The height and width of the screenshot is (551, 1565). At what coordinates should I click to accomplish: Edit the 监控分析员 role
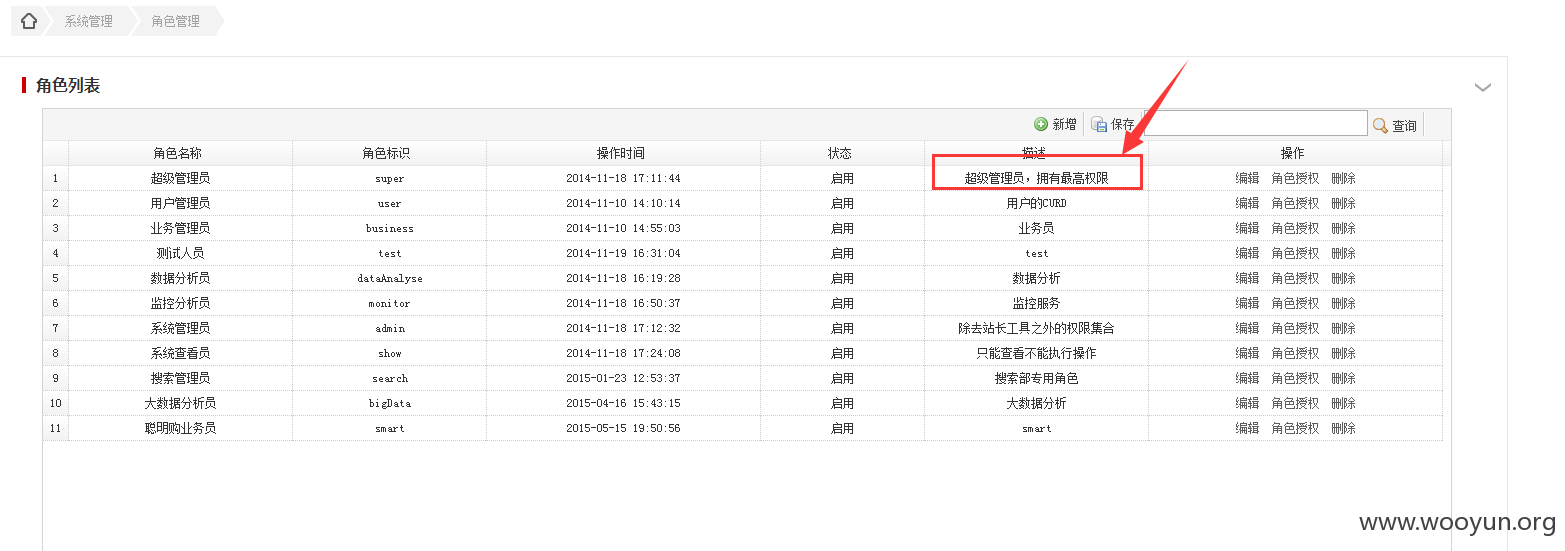pyautogui.click(x=1247, y=303)
